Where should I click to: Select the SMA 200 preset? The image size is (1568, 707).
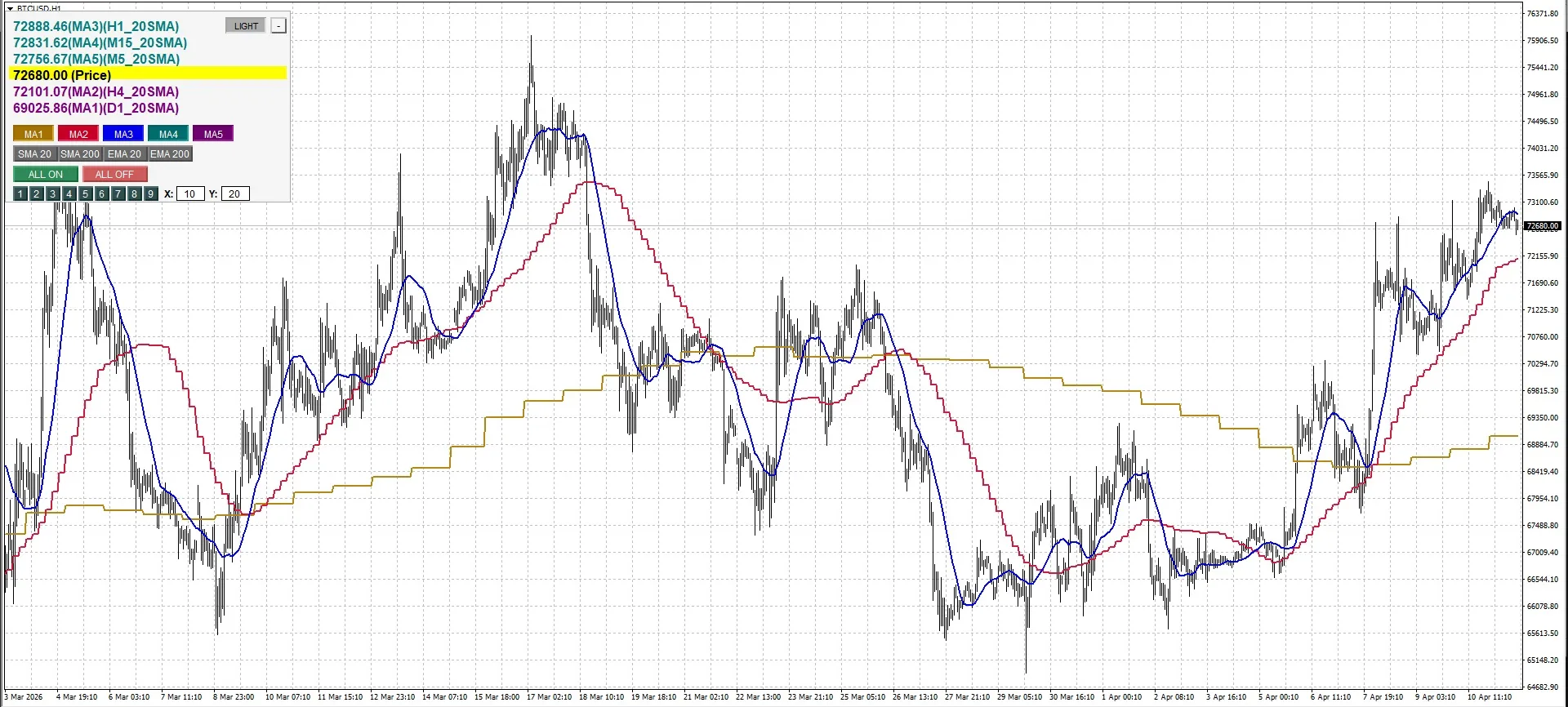pos(80,154)
